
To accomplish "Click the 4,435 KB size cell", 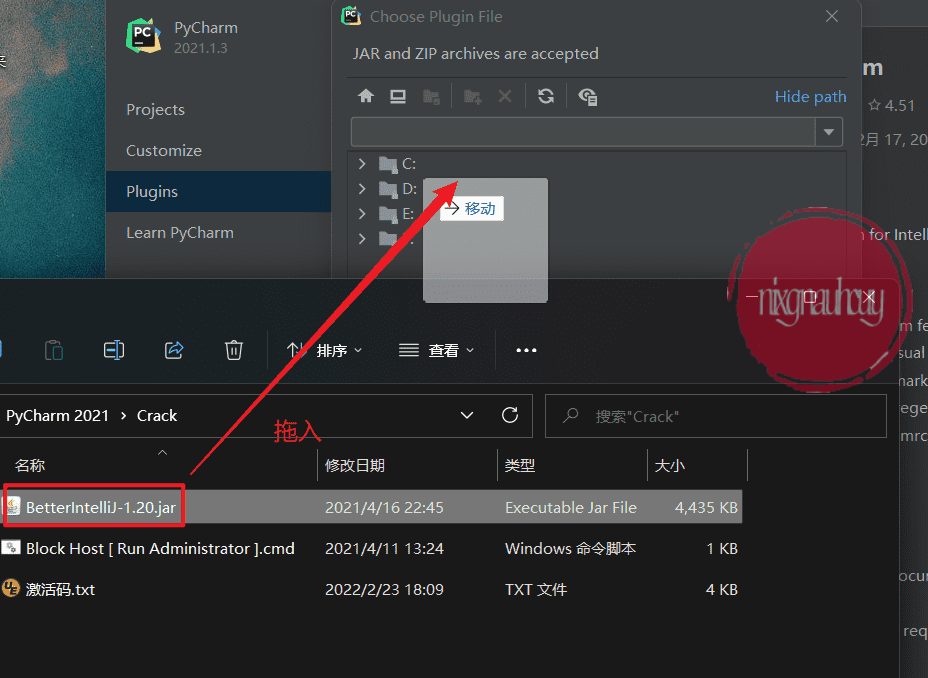I will 707,507.
